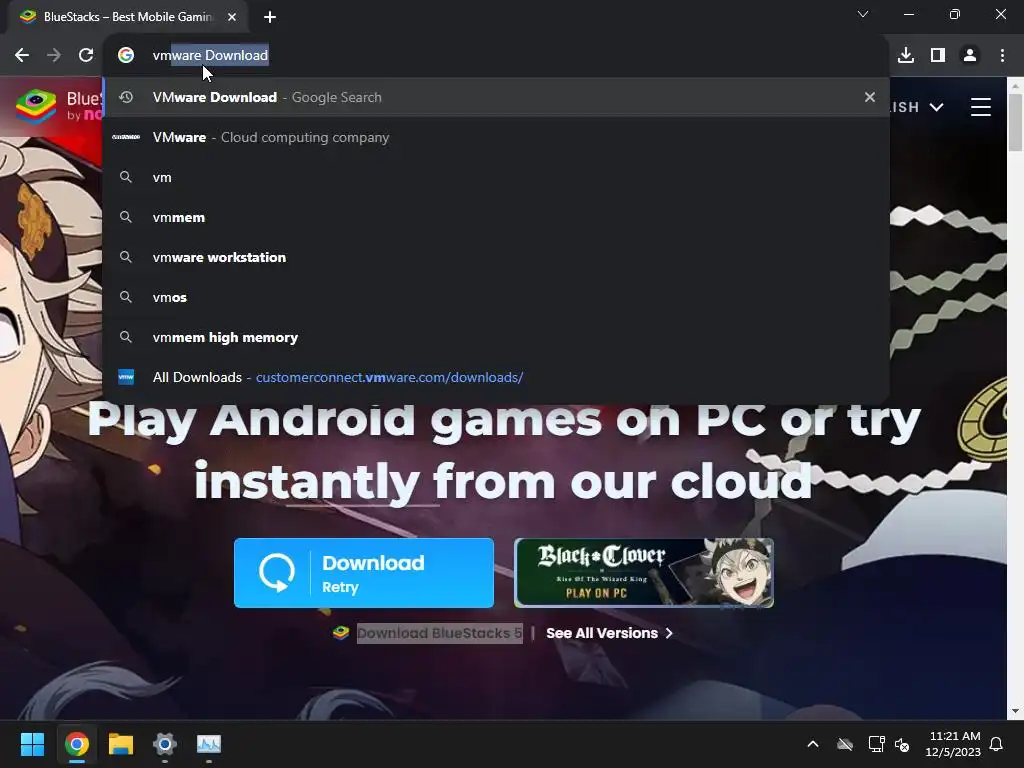
Task: Open File Explorer from the taskbar
Action: (x=121, y=744)
